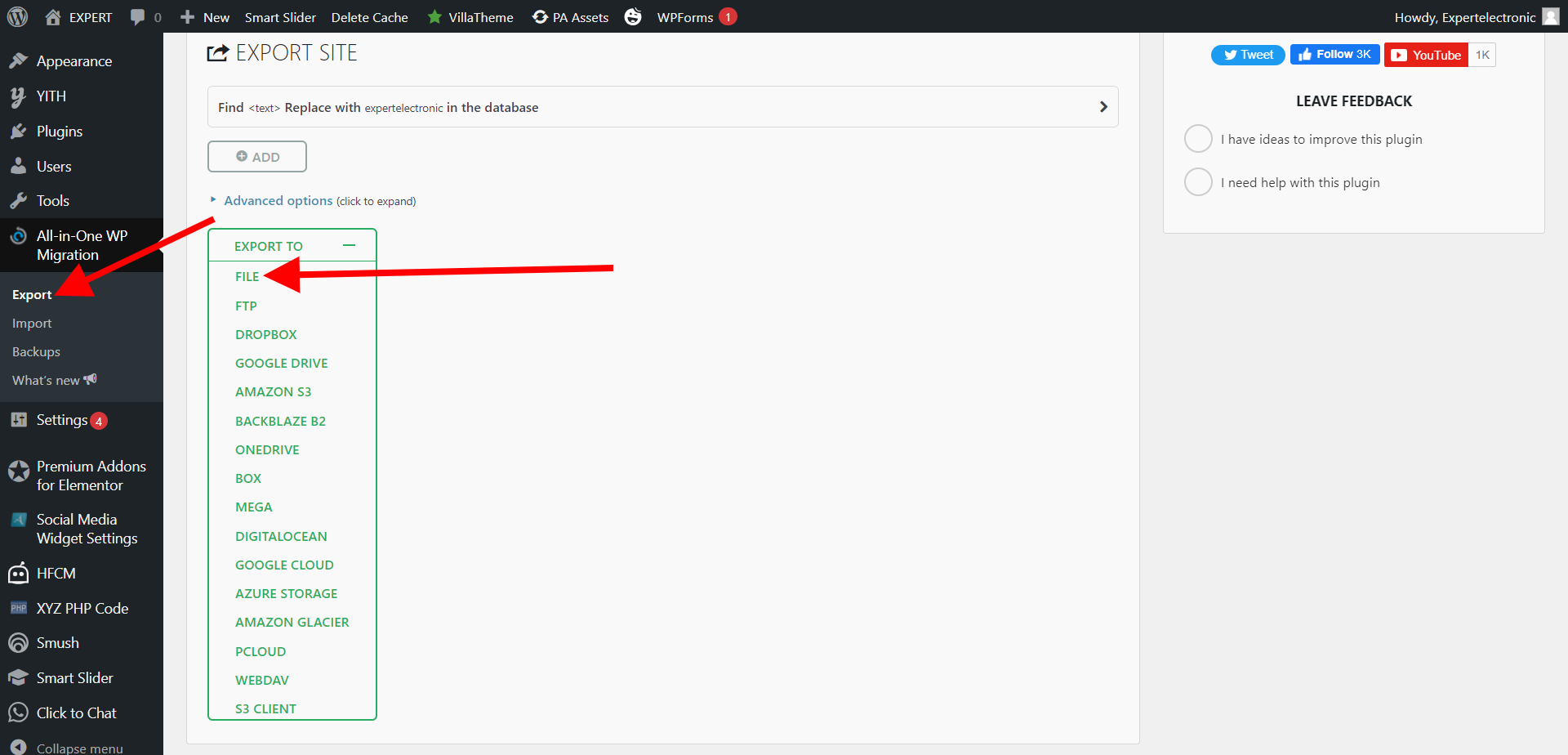
Task: Select GOOGLE DRIVE export option
Action: click(281, 364)
